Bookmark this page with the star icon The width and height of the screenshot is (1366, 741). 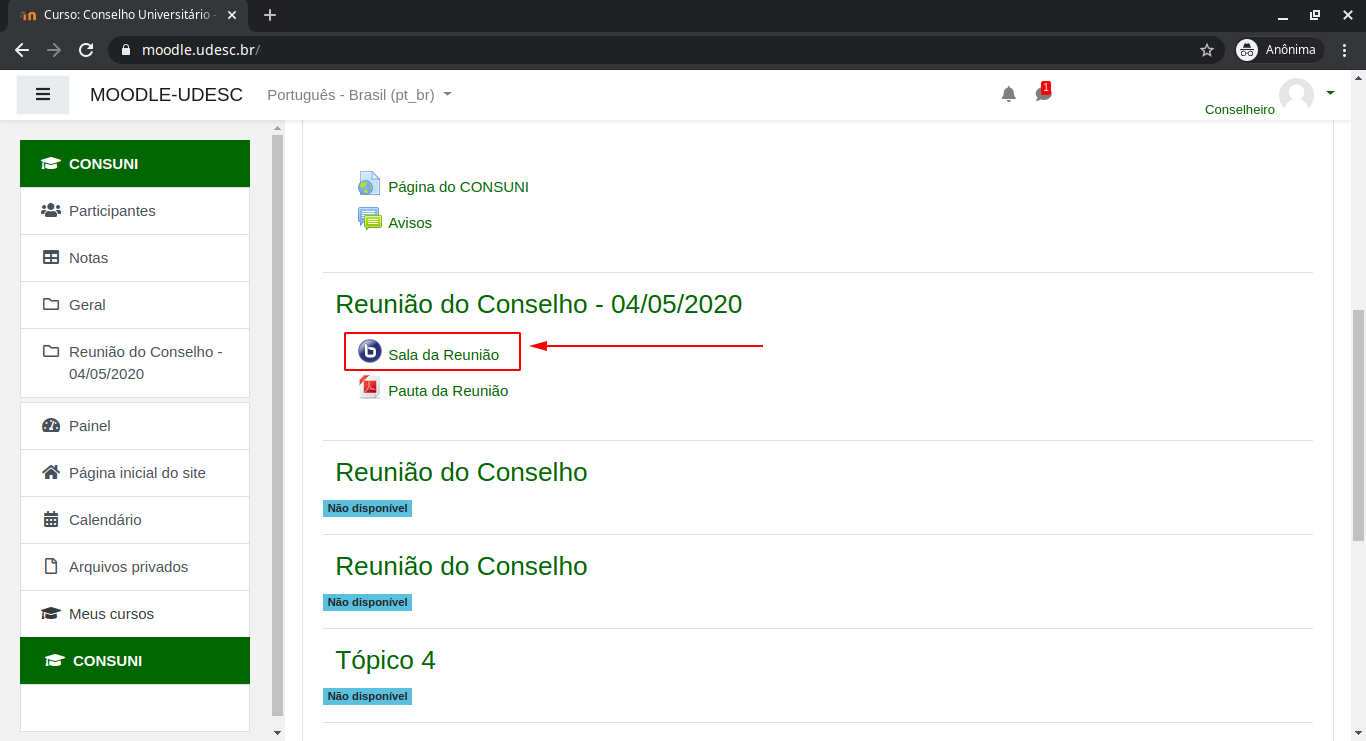point(1206,50)
